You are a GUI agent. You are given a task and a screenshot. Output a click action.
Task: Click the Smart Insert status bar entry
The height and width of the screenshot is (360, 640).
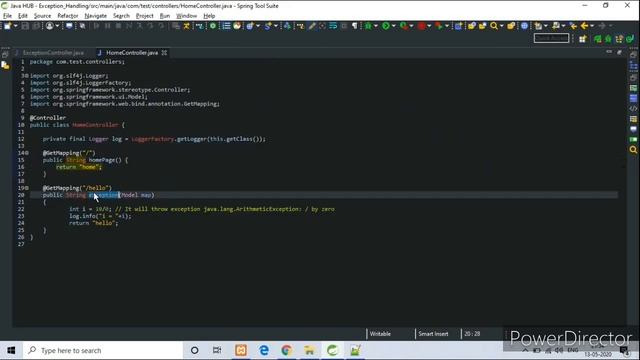click(x=433, y=334)
